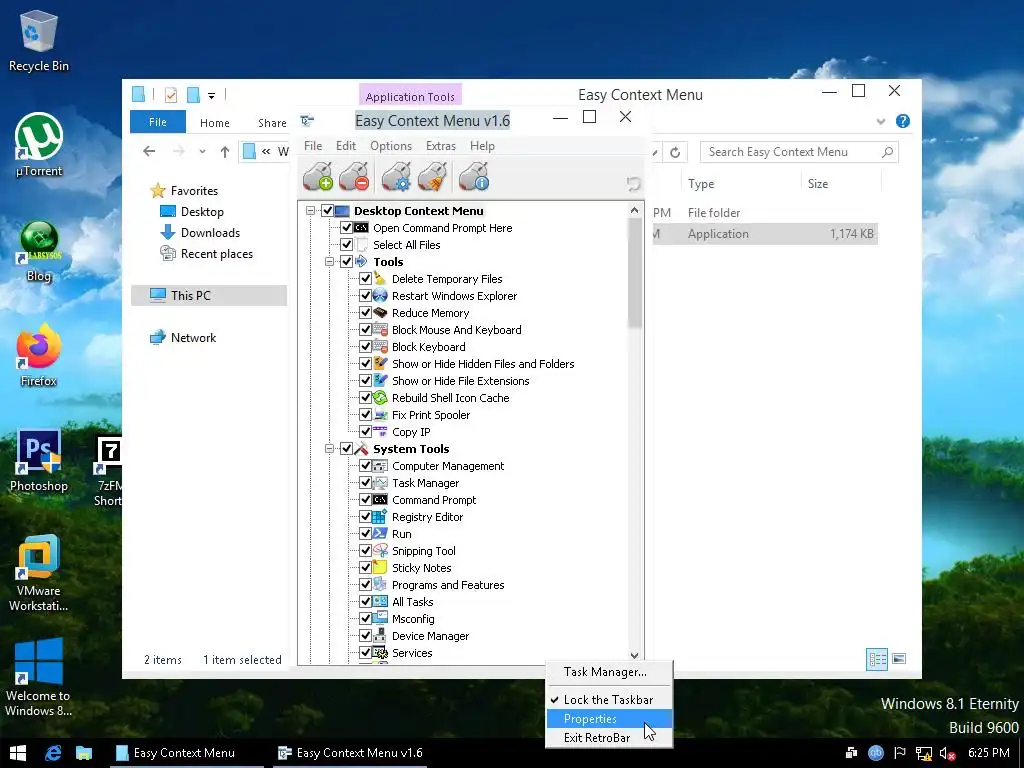Click the network warning tray icon
The height and width of the screenshot is (768, 1024).
[923, 753]
